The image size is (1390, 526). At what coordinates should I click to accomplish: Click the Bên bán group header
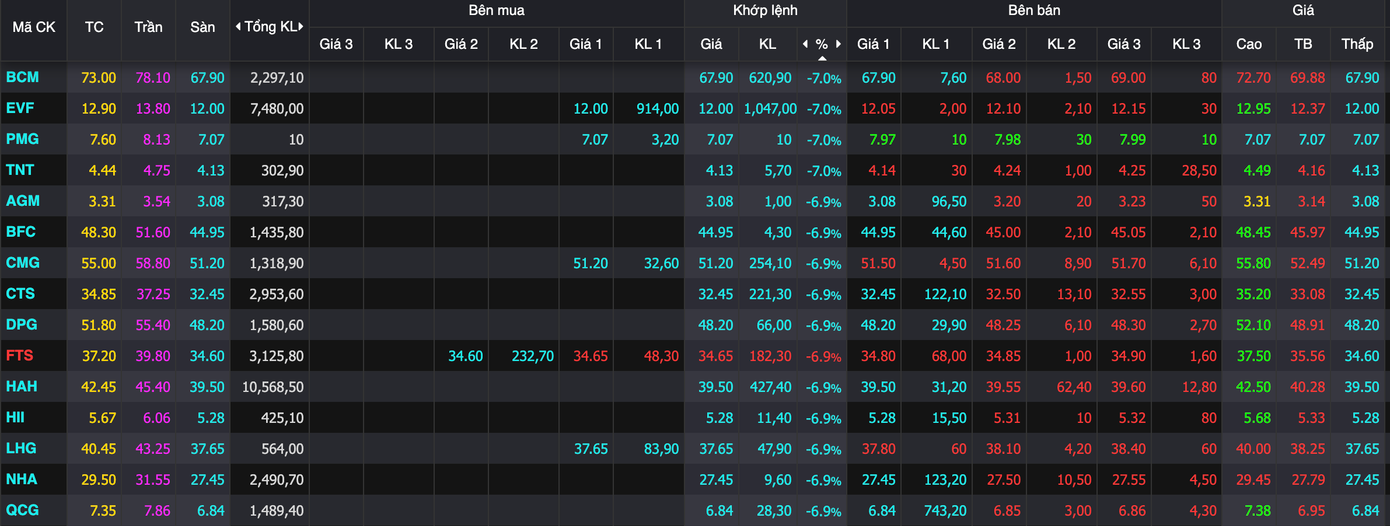click(1034, 11)
